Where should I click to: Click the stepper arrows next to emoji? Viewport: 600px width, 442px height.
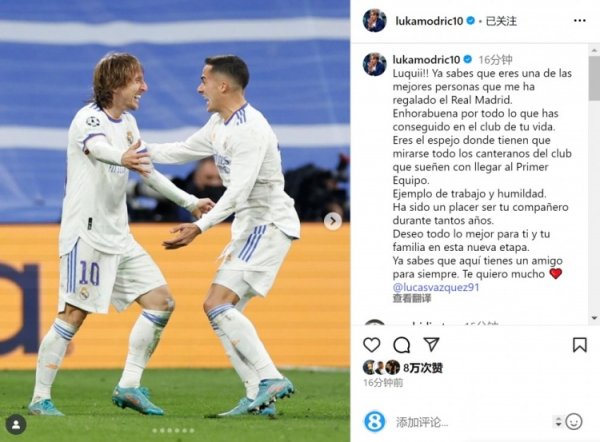click(x=558, y=422)
